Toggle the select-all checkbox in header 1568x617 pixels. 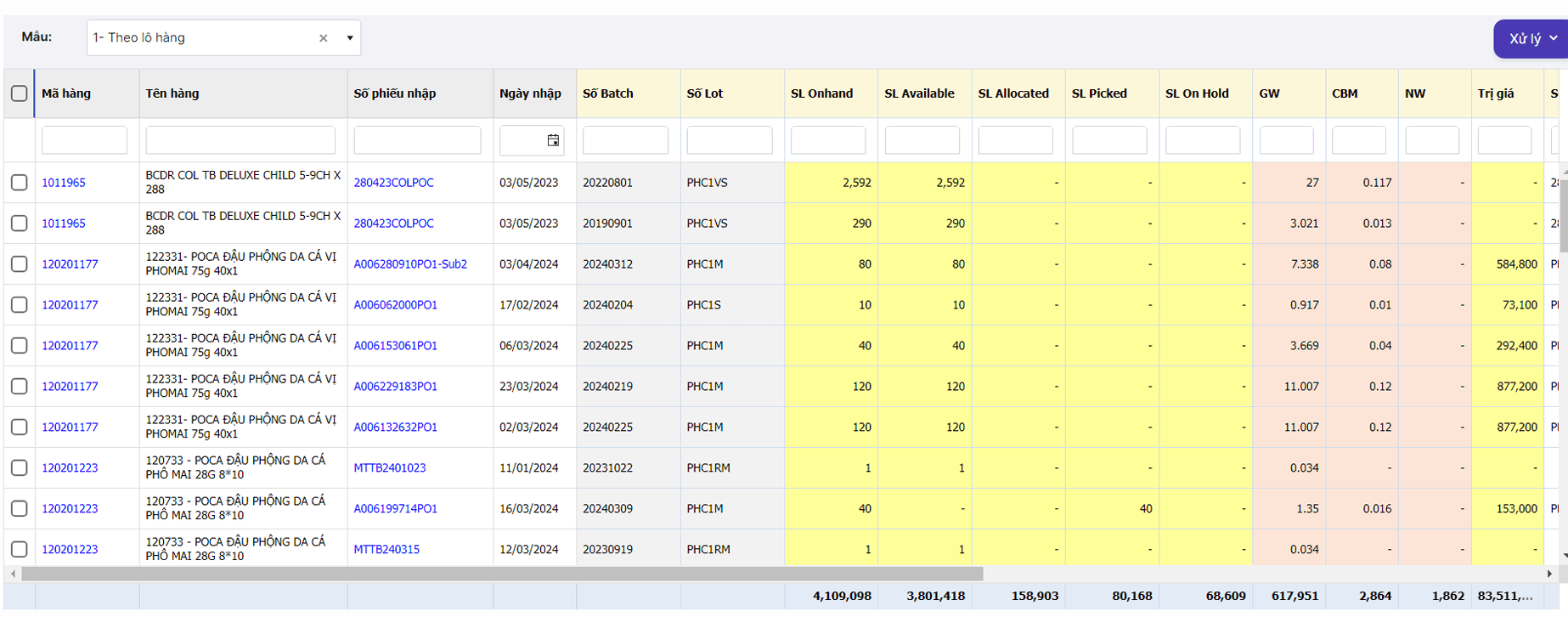19,93
